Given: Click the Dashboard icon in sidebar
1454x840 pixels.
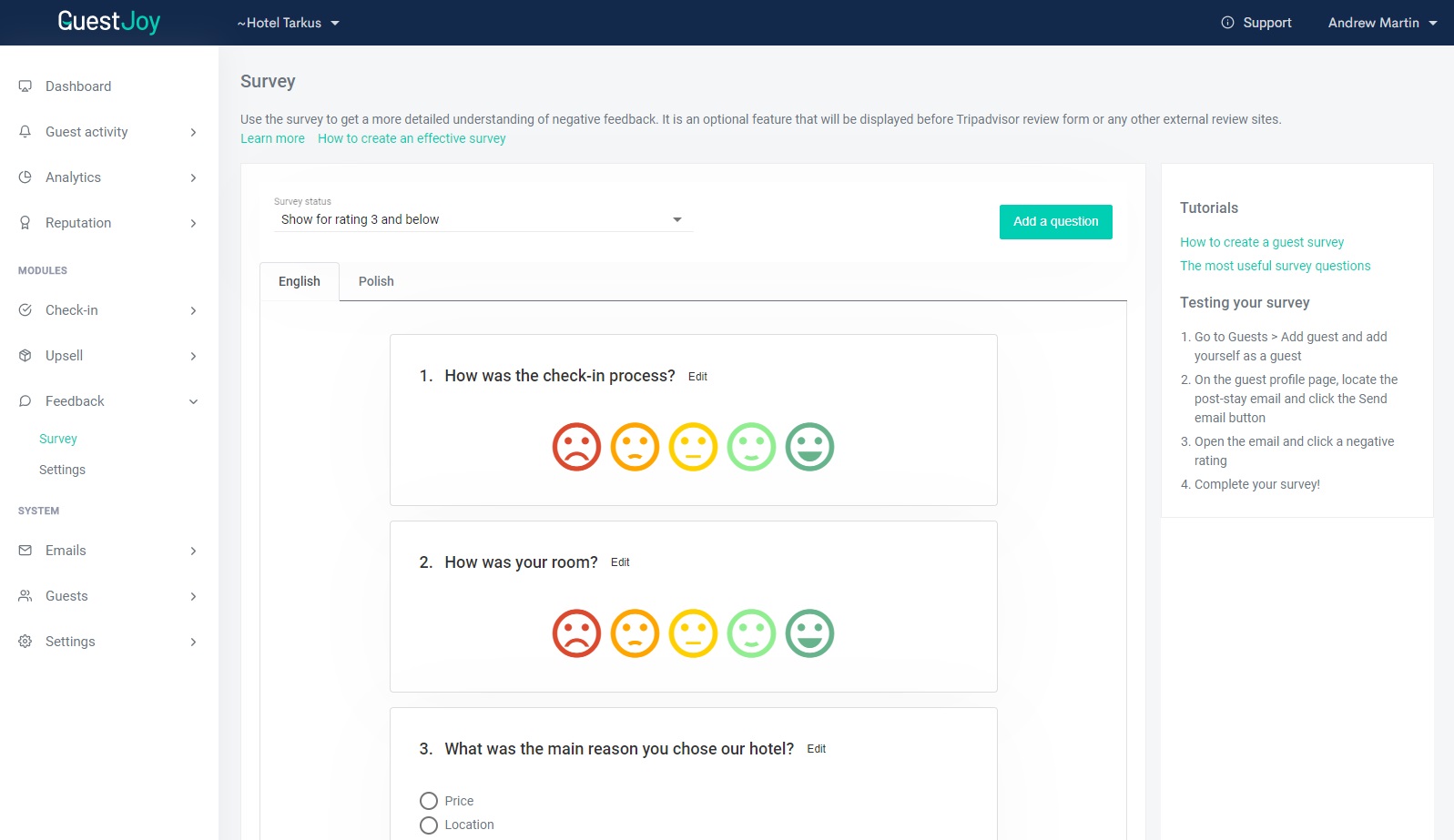Looking at the screenshot, I should tap(25, 86).
